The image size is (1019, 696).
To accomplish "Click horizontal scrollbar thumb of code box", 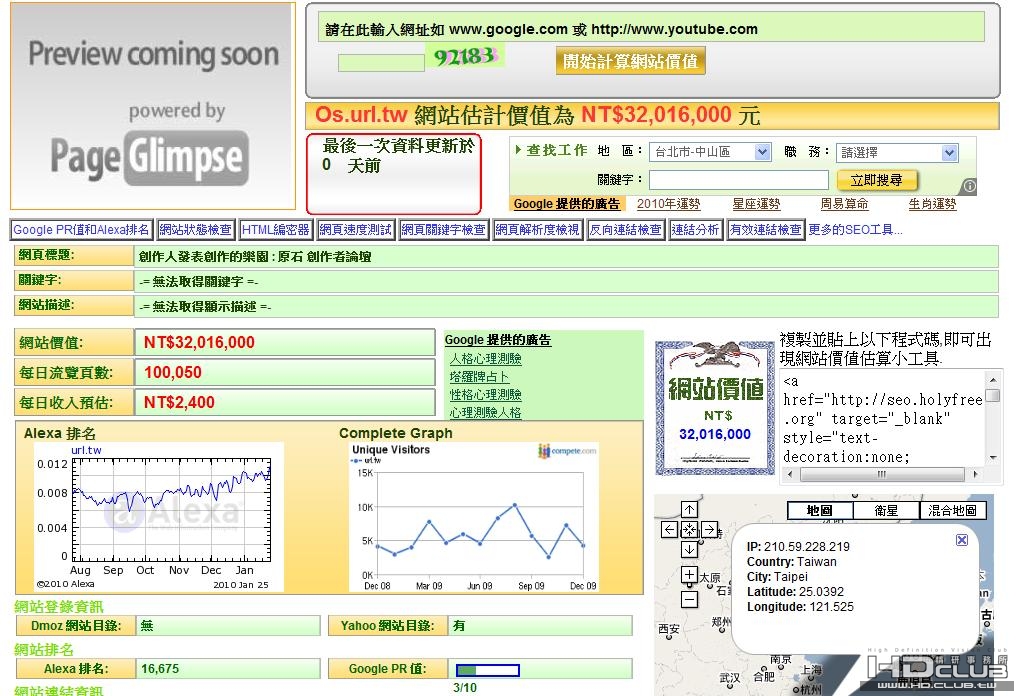I will pyautogui.click(x=882, y=474).
